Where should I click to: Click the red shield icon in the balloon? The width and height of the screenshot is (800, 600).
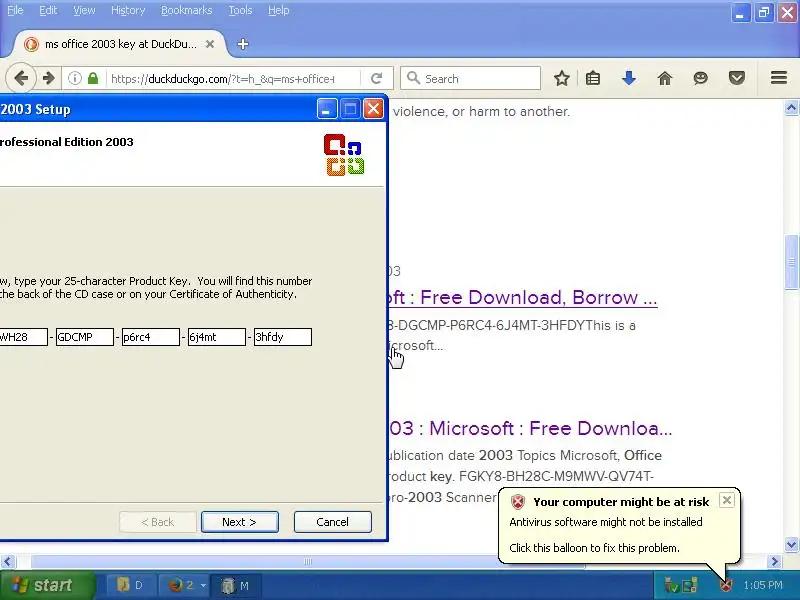(x=517, y=502)
